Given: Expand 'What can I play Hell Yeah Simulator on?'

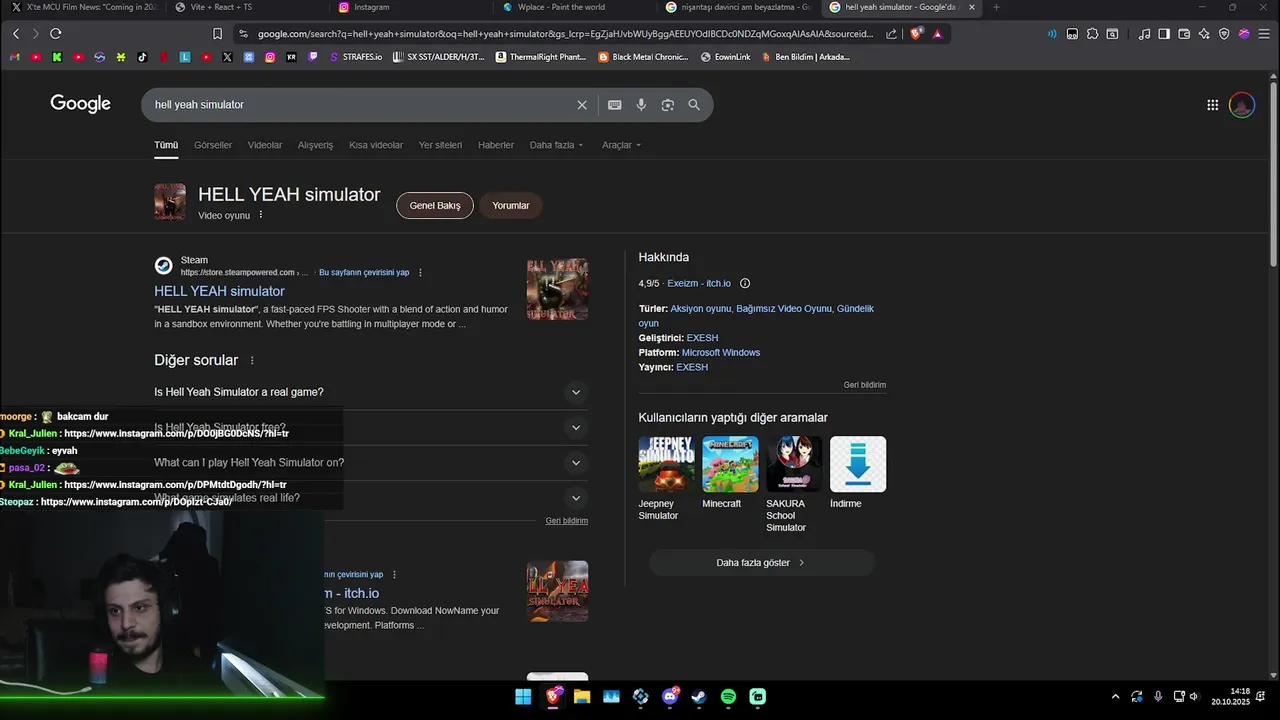Looking at the screenshot, I should tap(575, 463).
